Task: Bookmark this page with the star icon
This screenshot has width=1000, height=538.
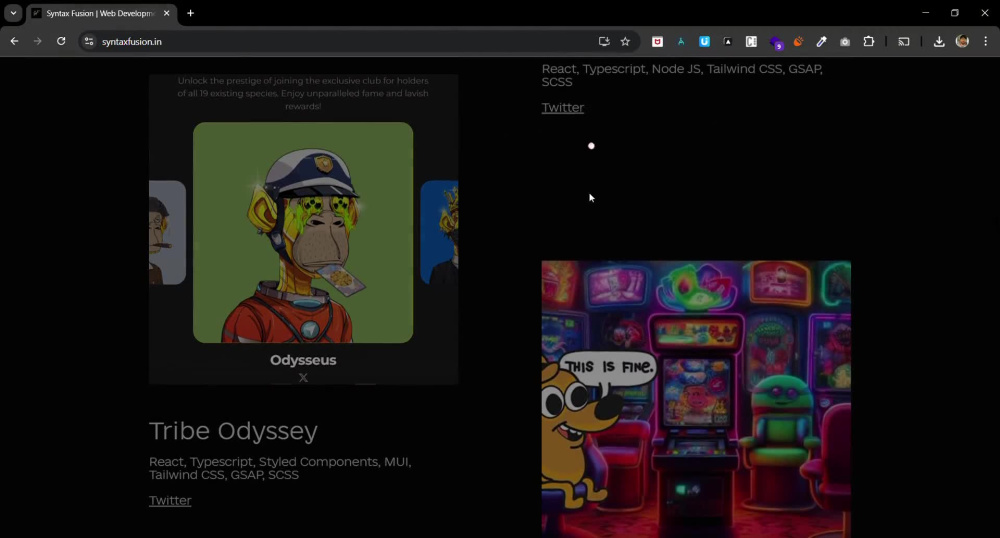Action: pos(626,41)
